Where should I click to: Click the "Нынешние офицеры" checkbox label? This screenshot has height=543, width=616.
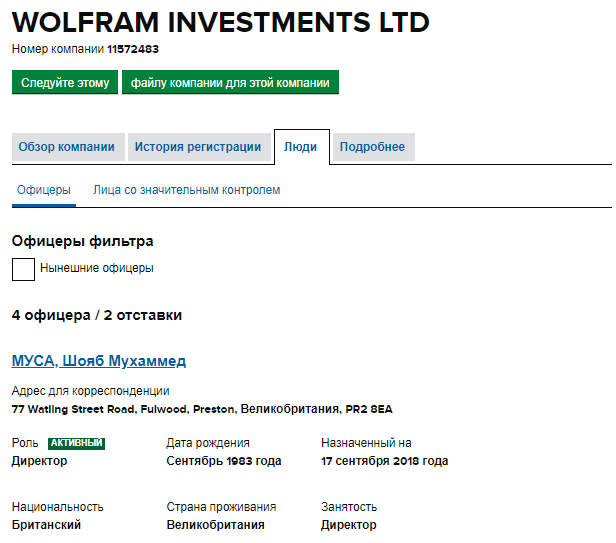click(x=97, y=268)
